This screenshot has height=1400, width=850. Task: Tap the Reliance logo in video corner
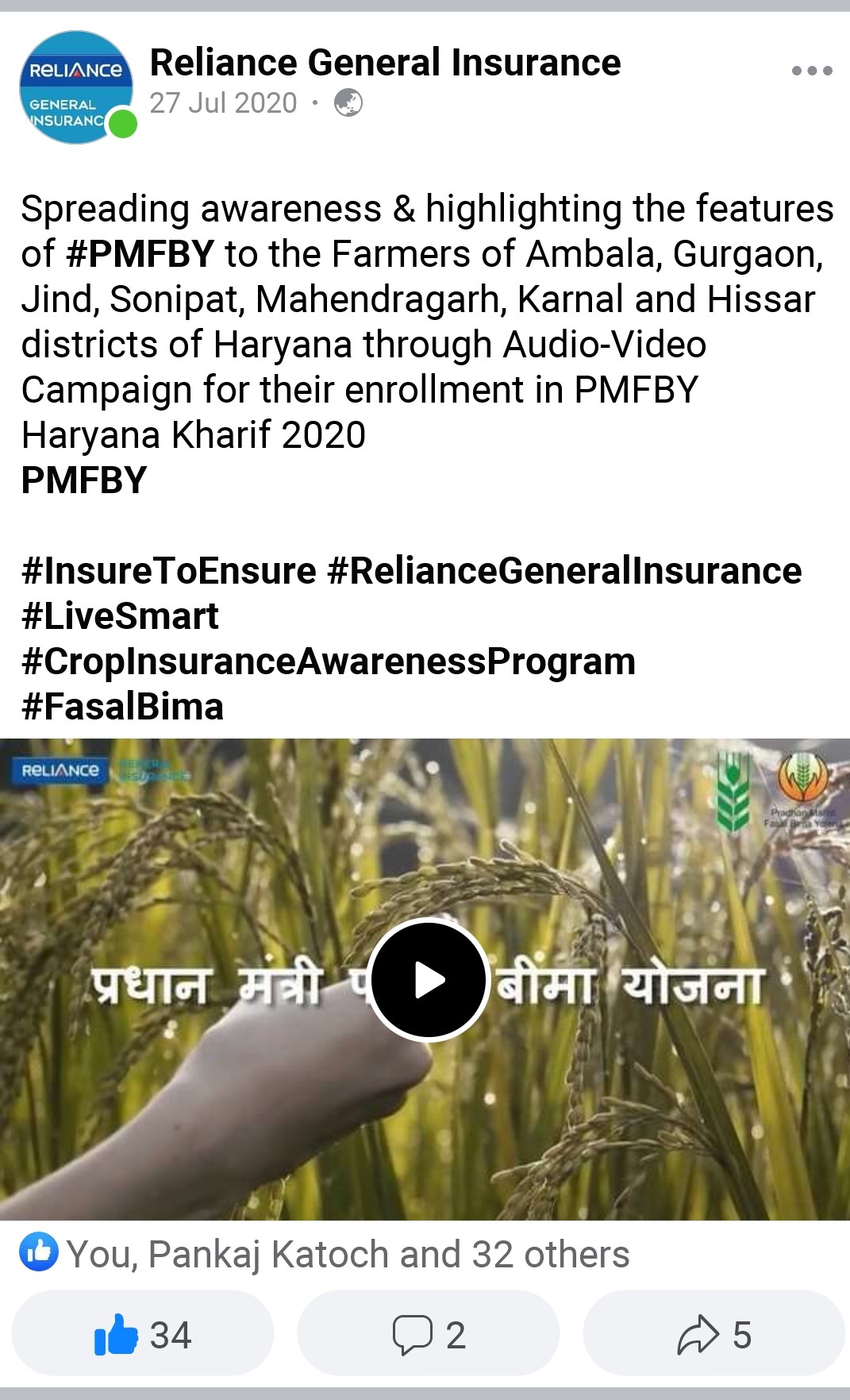coord(60,770)
